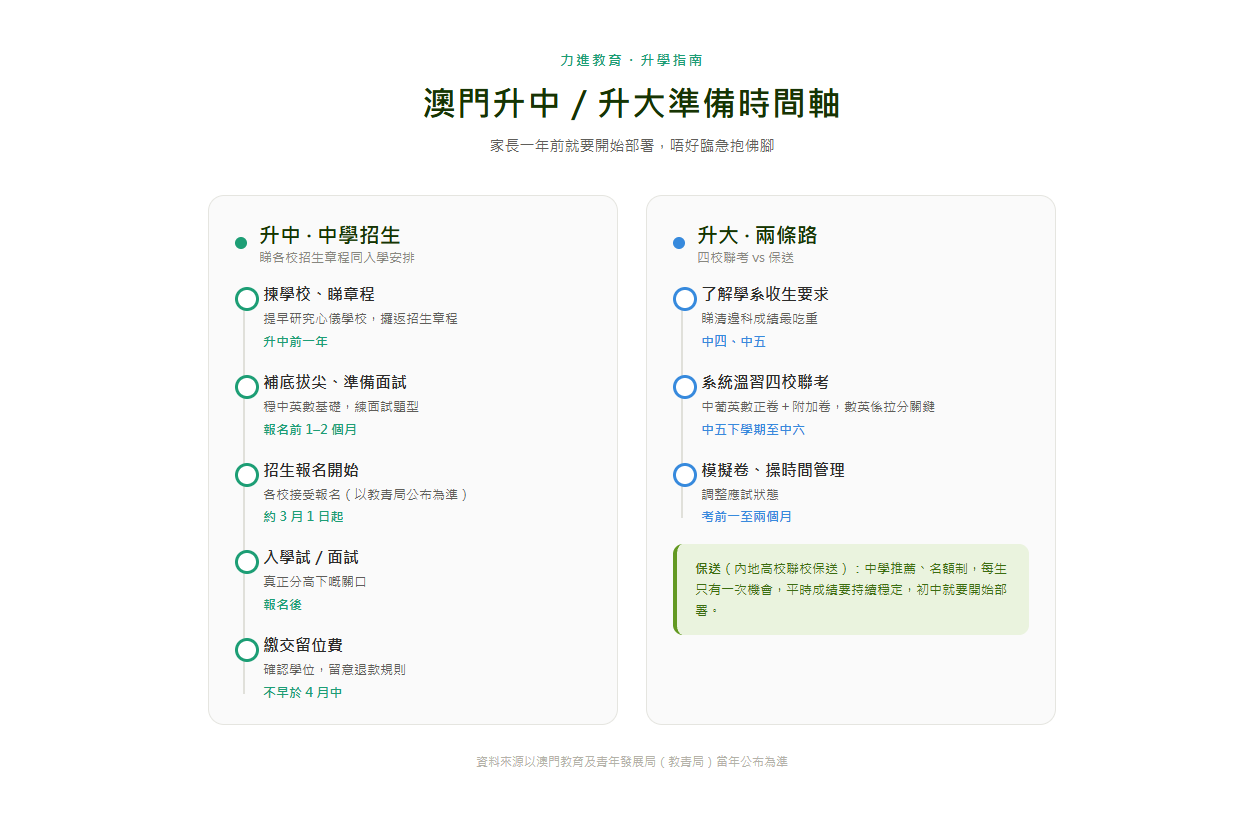Click green time label 報名前 1–2 個月

click(x=310, y=430)
